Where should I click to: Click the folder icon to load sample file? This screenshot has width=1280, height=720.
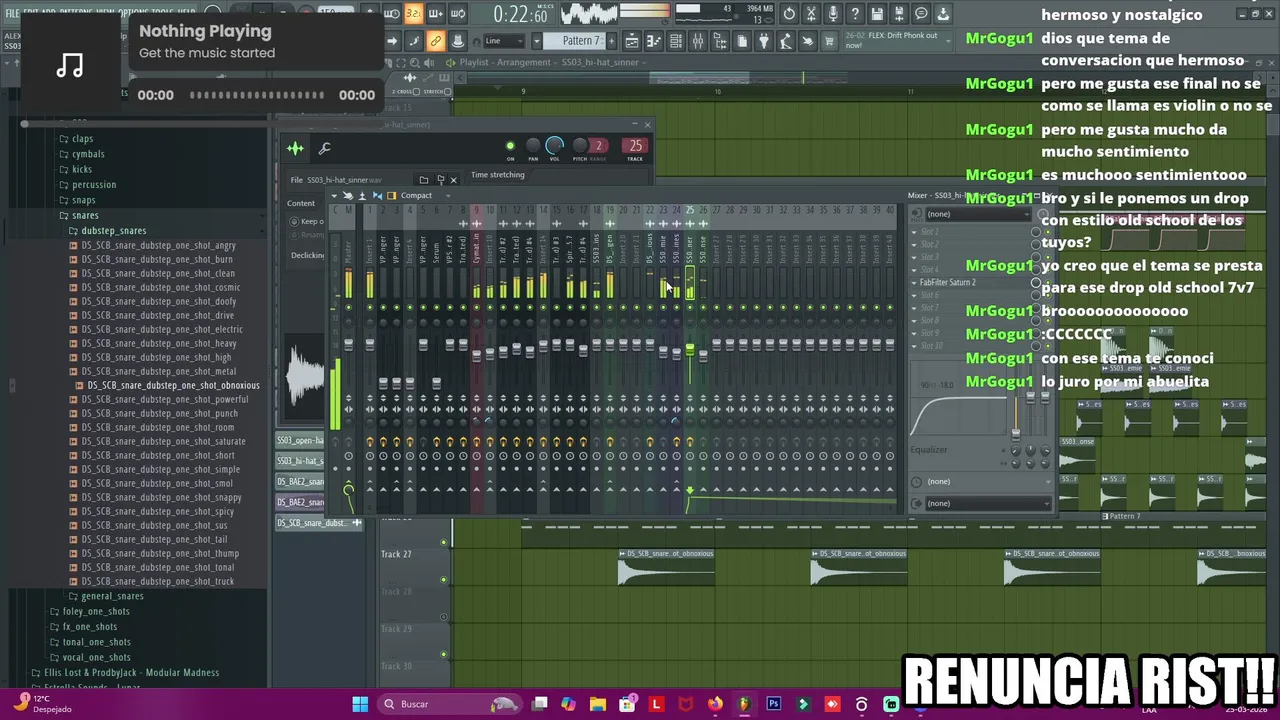click(x=424, y=180)
